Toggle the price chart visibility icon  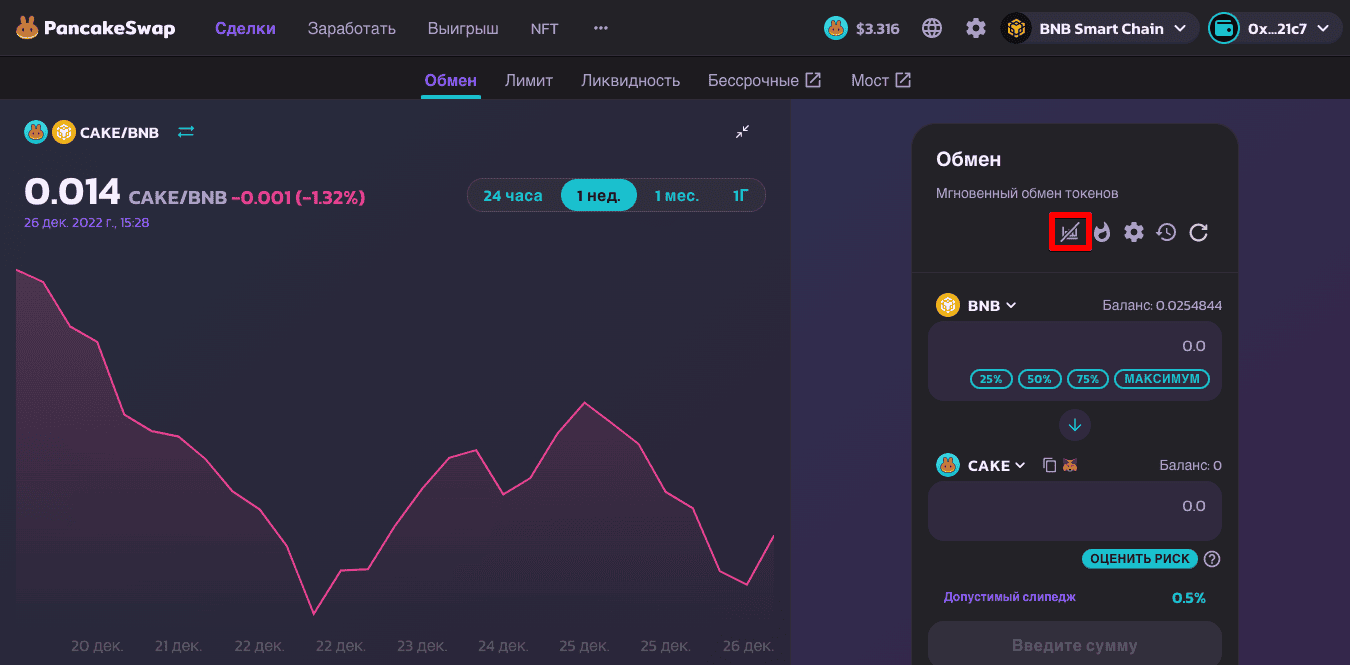pos(1070,232)
